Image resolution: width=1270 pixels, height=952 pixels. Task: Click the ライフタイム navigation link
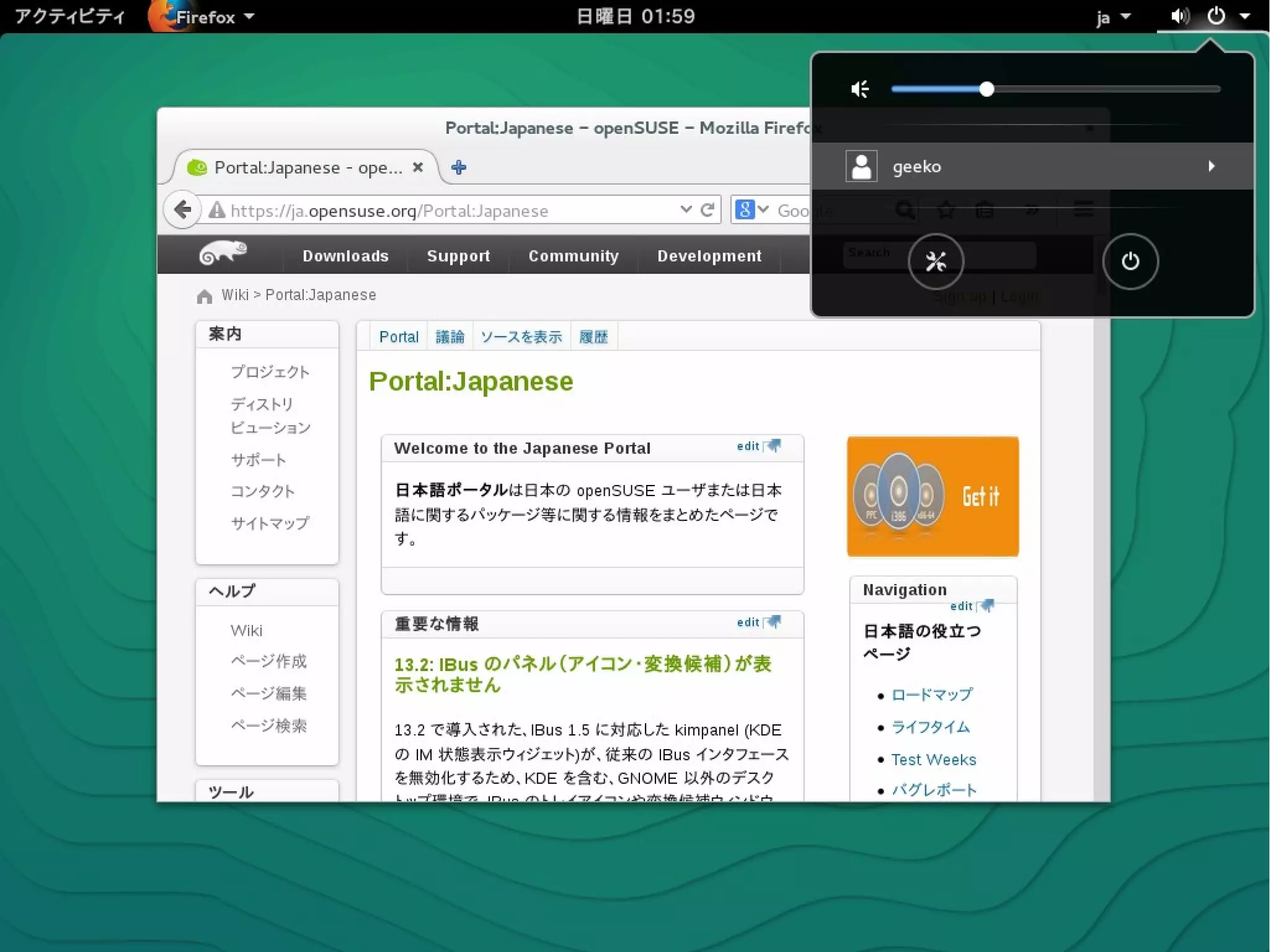coord(930,727)
